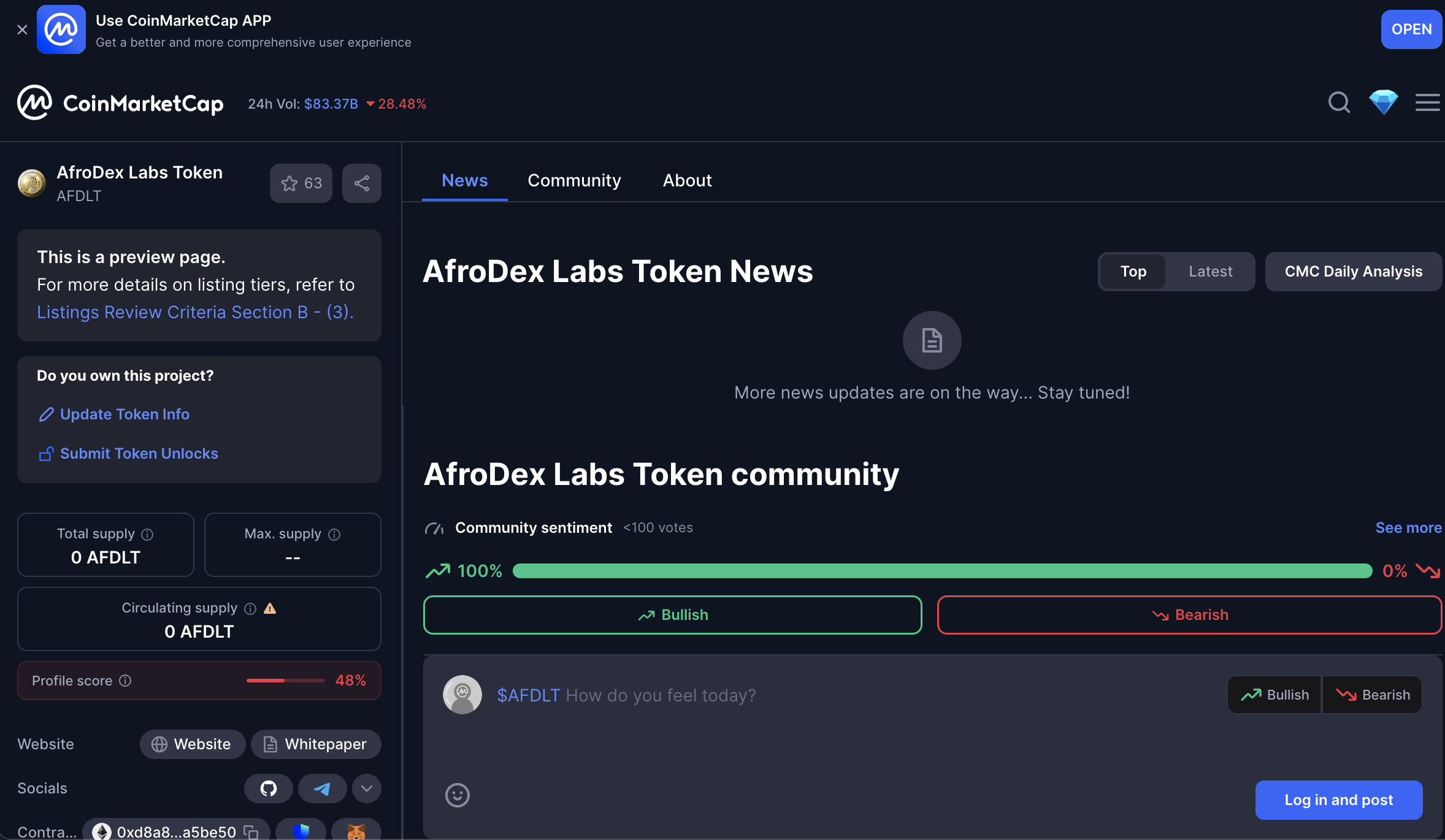1445x840 pixels.
Task: Click the community sentiment gauge icon
Action: click(x=434, y=528)
